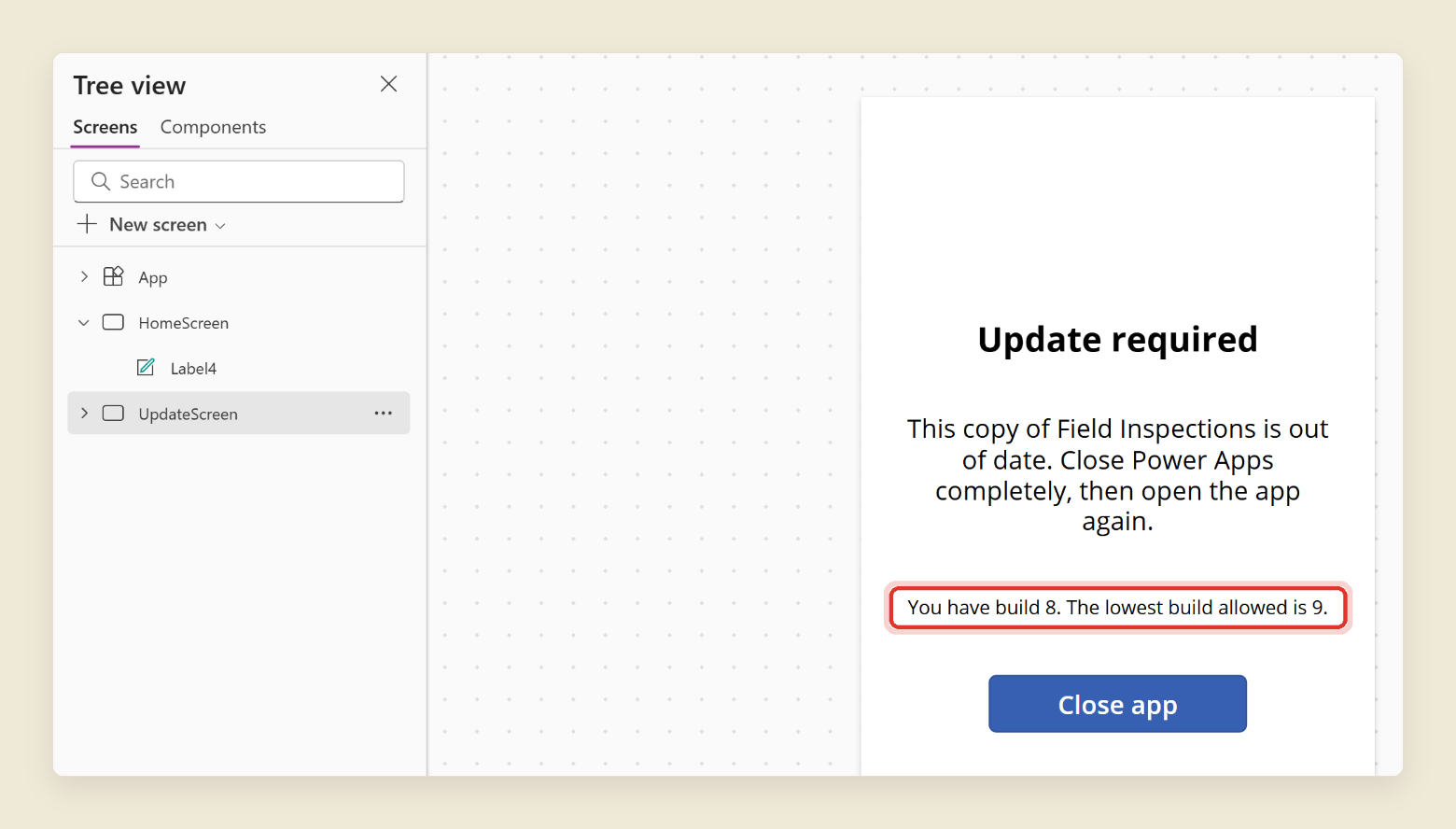Expand the App tree node
1456x829 pixels.
tap(84, 276)
